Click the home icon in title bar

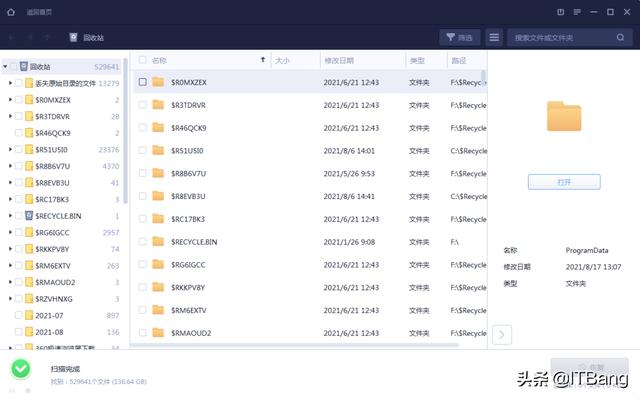pyautogui.click(x=11, y=12)
